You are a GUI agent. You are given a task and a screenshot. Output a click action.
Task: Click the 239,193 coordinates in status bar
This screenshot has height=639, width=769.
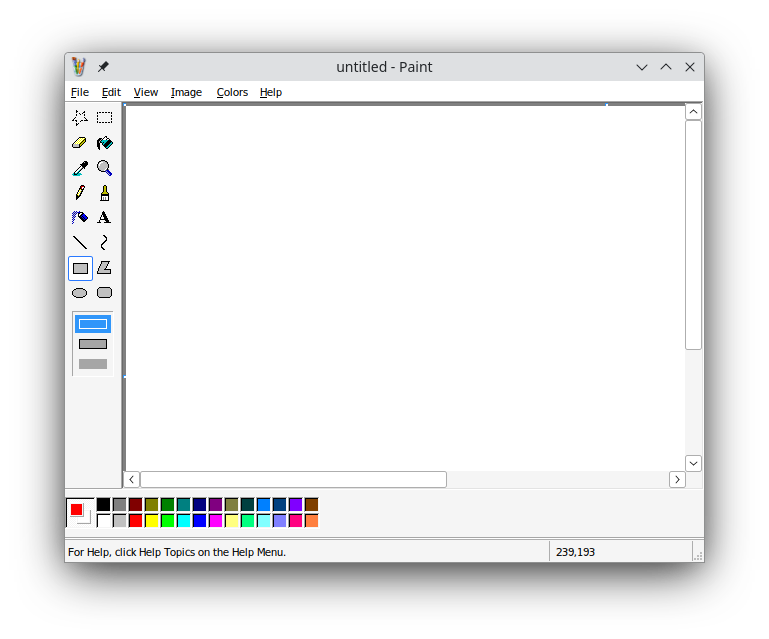click(x=575, y=552)
